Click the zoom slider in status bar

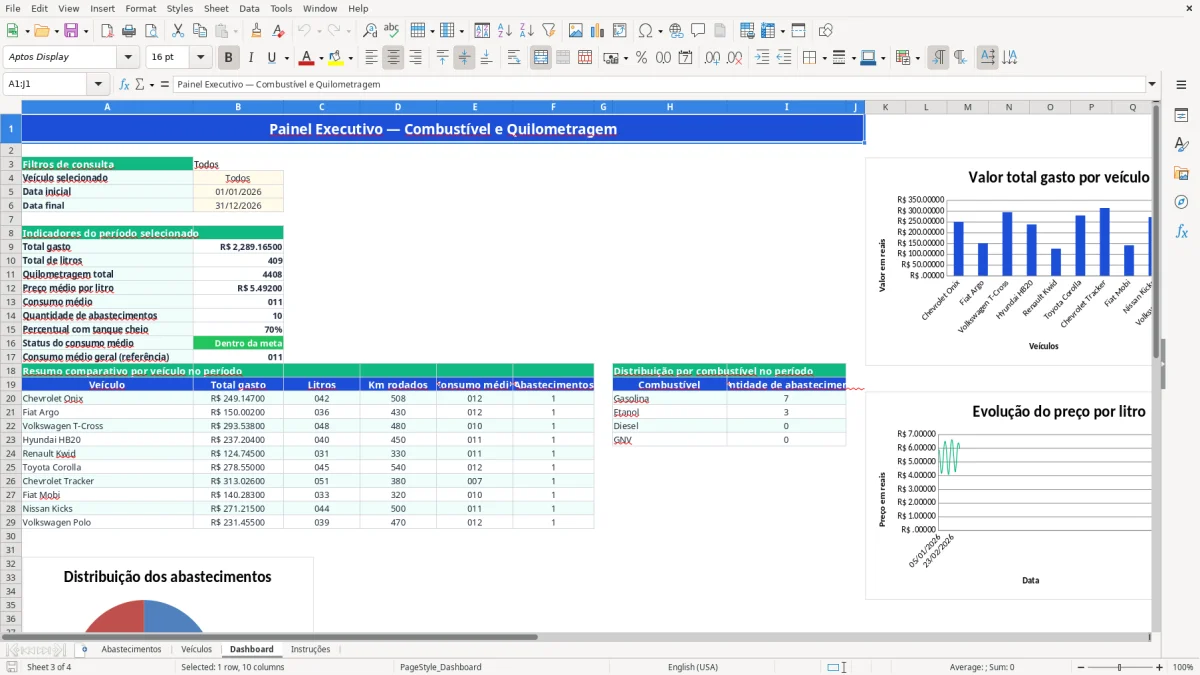[1120, 667]
